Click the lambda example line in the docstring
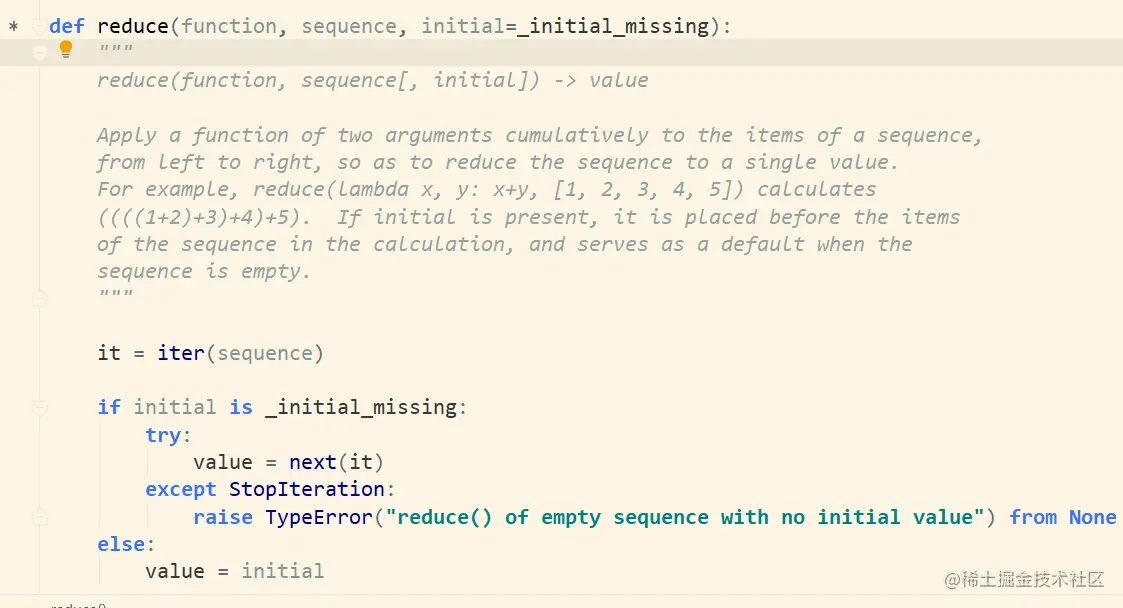 click(x=486, y=190)
